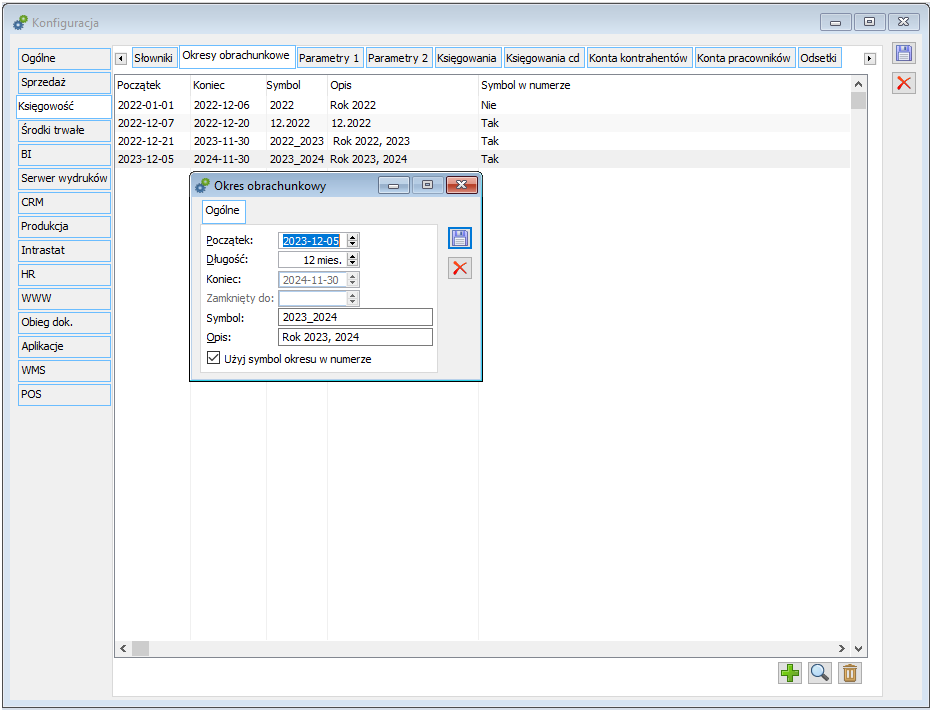Image resolution: width=932 pixels, height=712 pixels.
Task: Click horizontal scrollbar left arrow
Action: tap(123, 648)
